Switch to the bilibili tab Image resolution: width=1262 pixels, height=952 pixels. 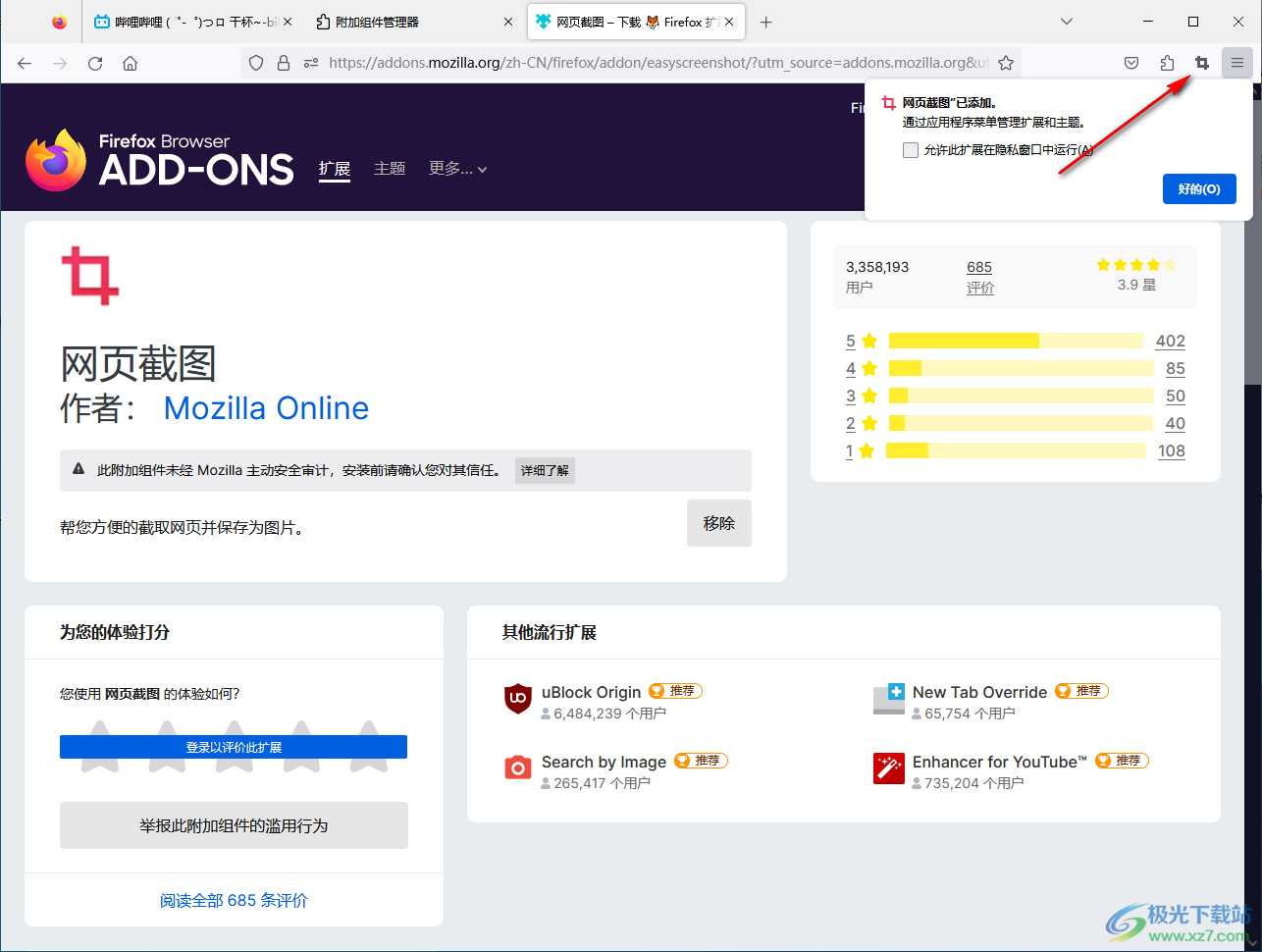[x=192, y=22]
